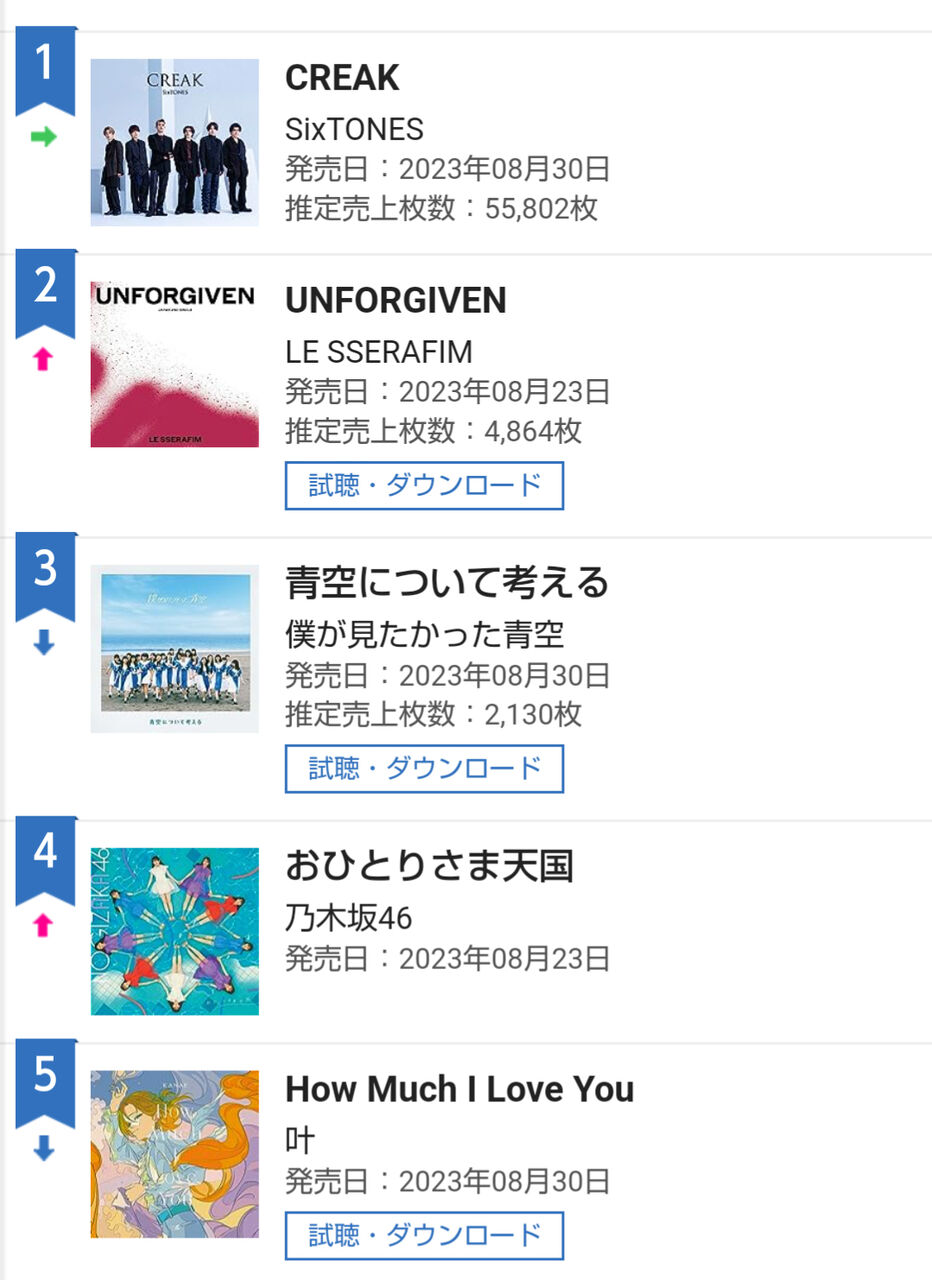This screenshot has width=932, height=1280.
Task: Click the pink up arrow under rank 2
Action: point(43,360)
